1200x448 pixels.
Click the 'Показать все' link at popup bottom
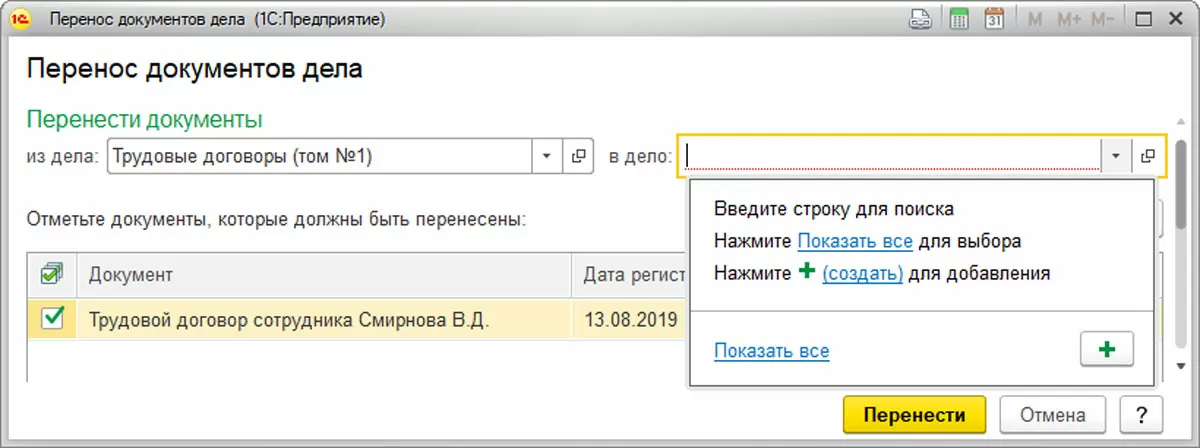pyautogui.click(x=771, y=351)
